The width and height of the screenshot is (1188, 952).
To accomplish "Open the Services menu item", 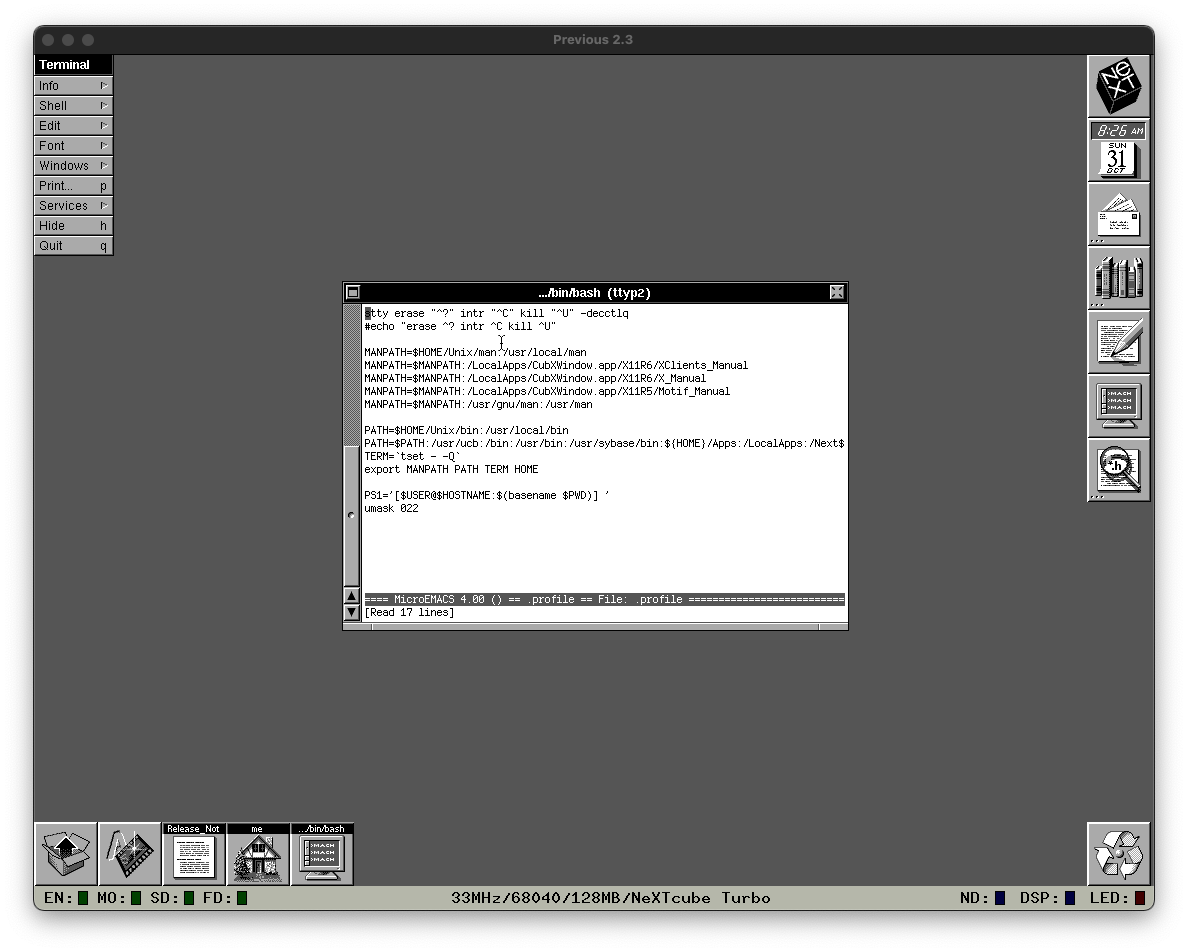I will (73, 205).
